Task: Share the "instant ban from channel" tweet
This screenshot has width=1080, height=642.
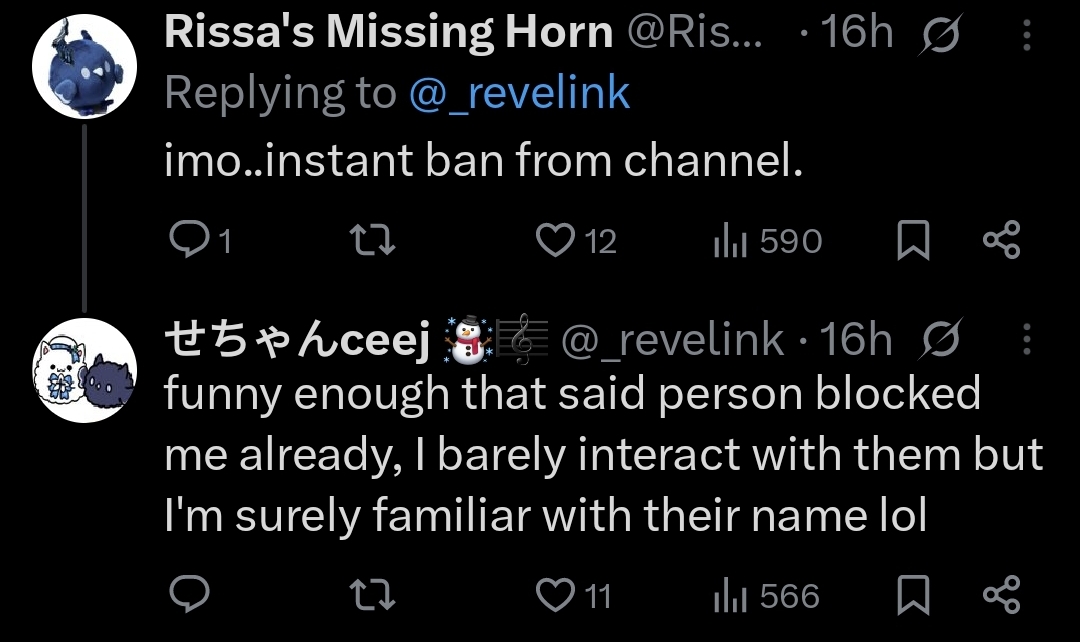Action: pyautogui.click(x=1001, y=241)
